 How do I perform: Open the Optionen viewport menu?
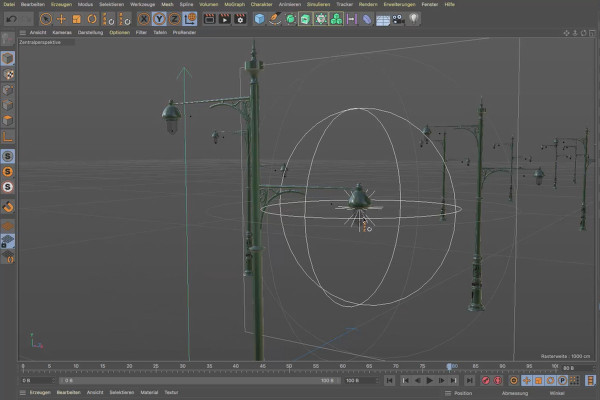pyautogui.click(x=119, y=33)
